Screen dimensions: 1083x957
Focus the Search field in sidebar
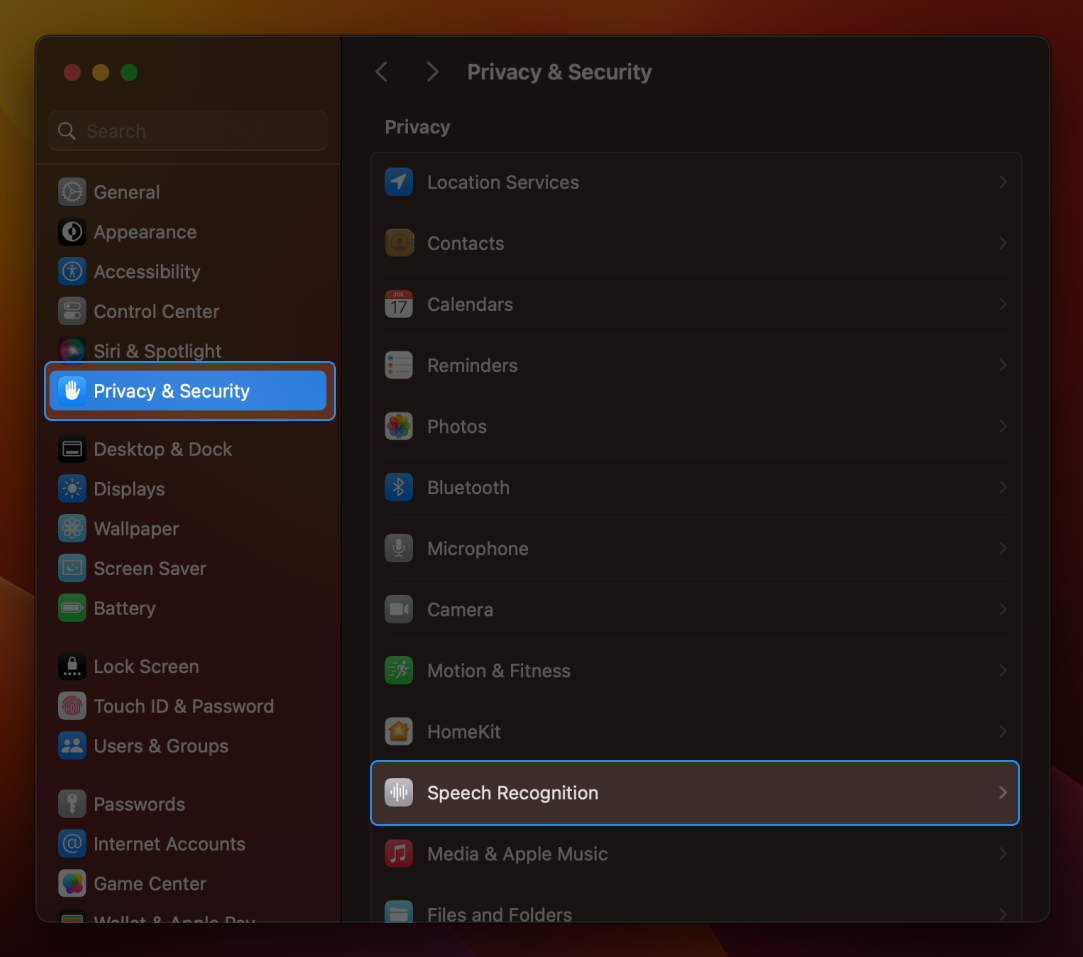tap(188, 130)
